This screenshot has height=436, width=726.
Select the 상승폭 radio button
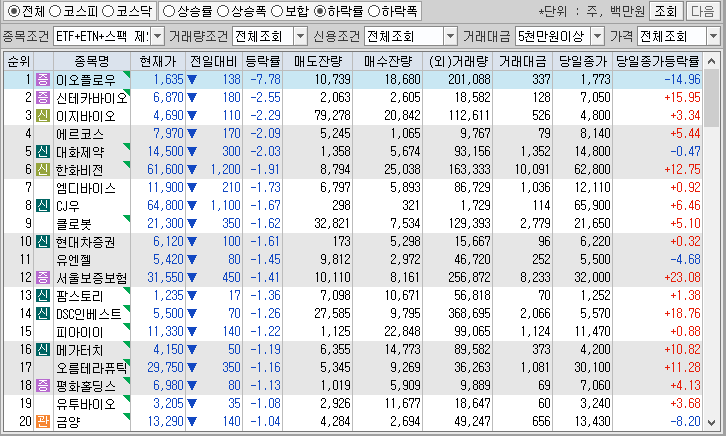coord(223,11)
